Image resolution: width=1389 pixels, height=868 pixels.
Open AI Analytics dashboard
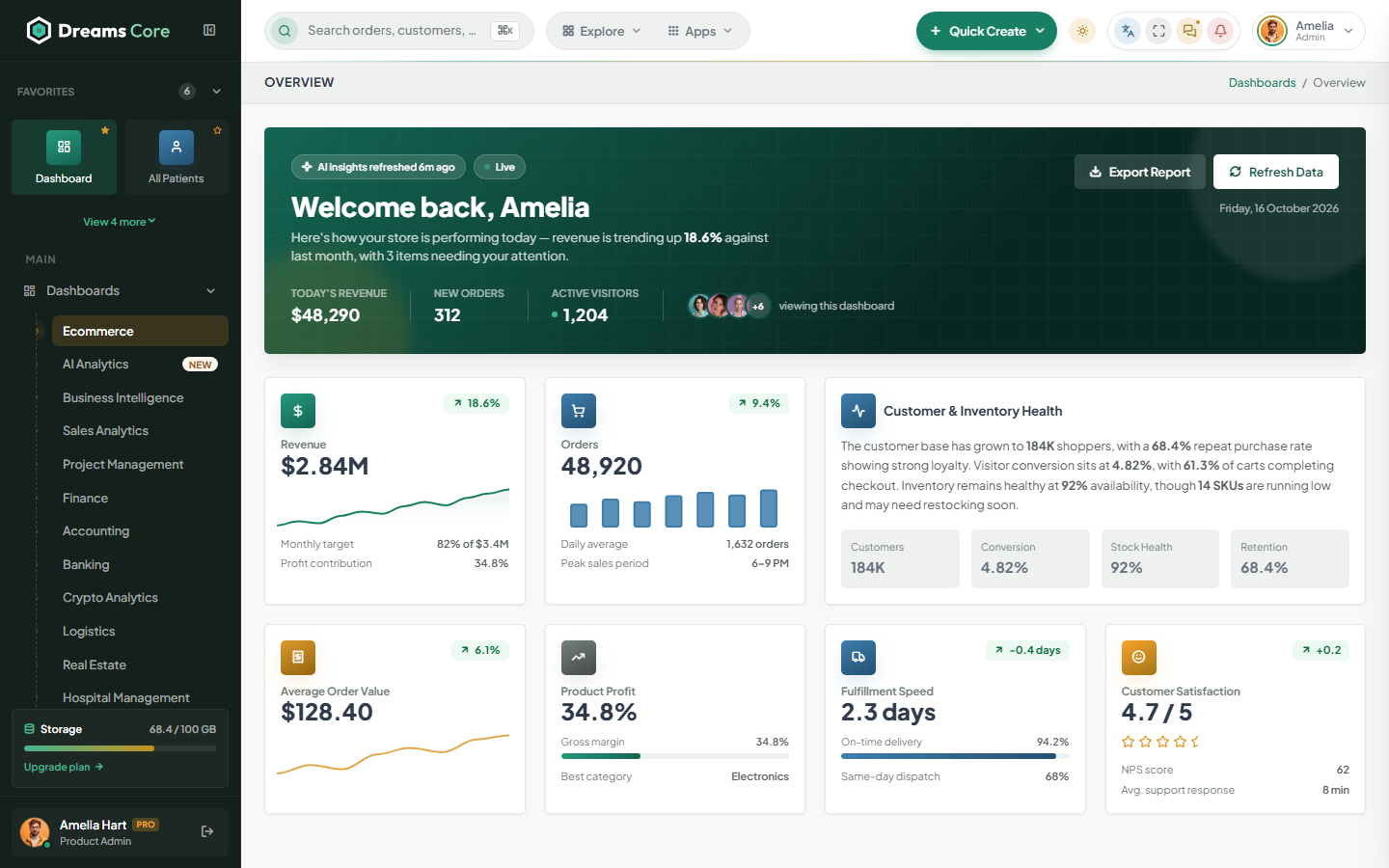pyautogui.click(x=140, y=365)
